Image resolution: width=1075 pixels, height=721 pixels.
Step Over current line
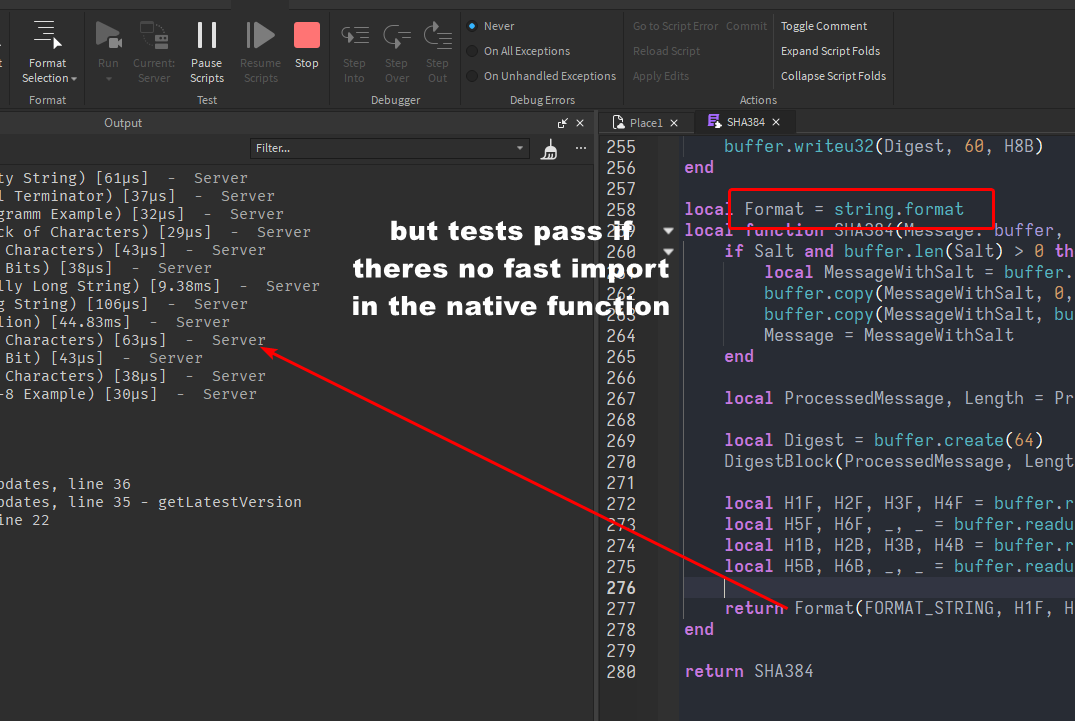396,51
